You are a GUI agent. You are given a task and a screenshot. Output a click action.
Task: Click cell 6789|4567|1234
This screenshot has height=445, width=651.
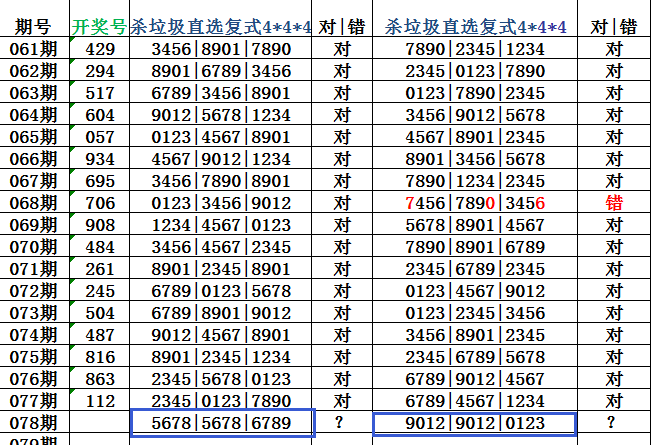click(x=475, y=400)
